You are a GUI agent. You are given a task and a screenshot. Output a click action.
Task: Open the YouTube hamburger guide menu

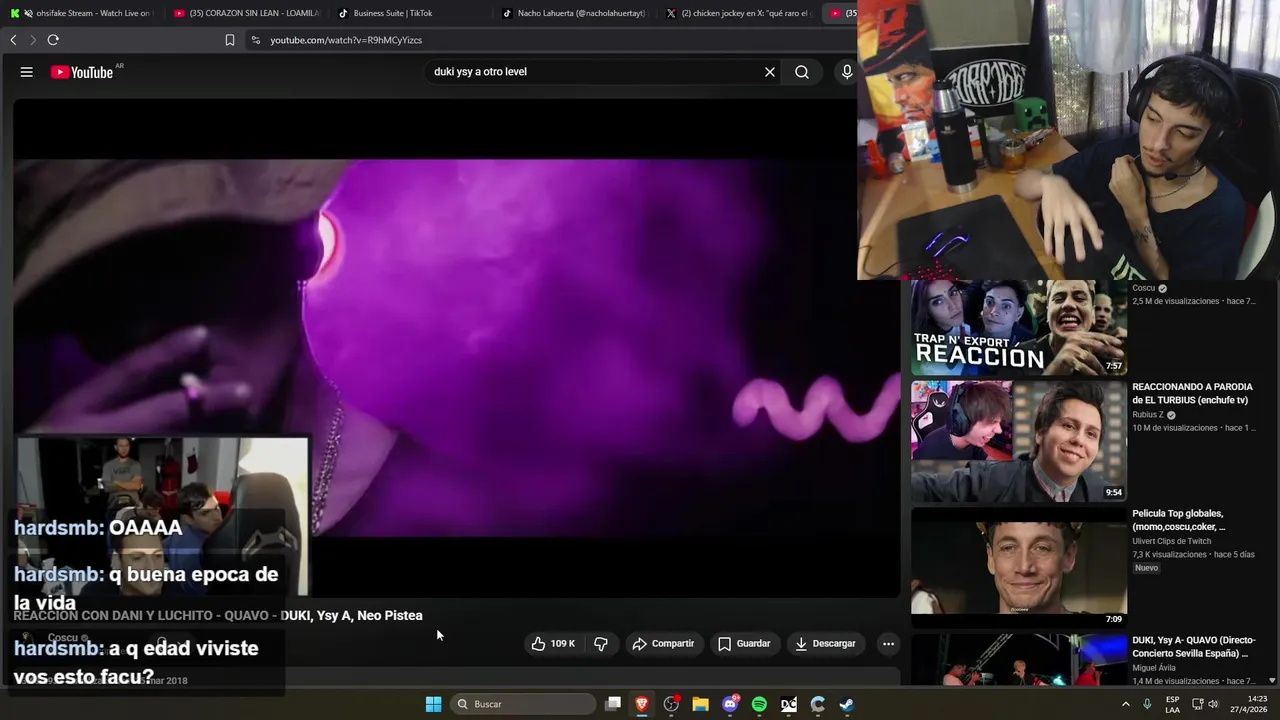pos(27,72)
